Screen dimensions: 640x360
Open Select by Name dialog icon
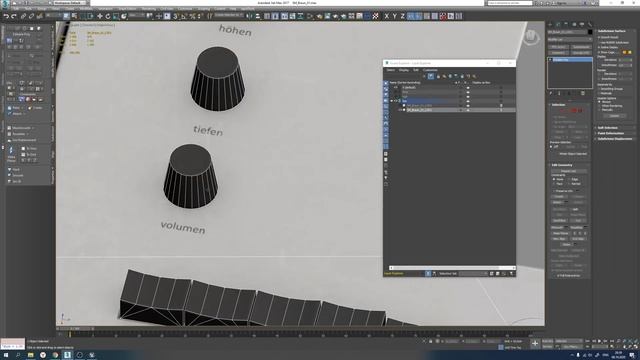point(74,16)
